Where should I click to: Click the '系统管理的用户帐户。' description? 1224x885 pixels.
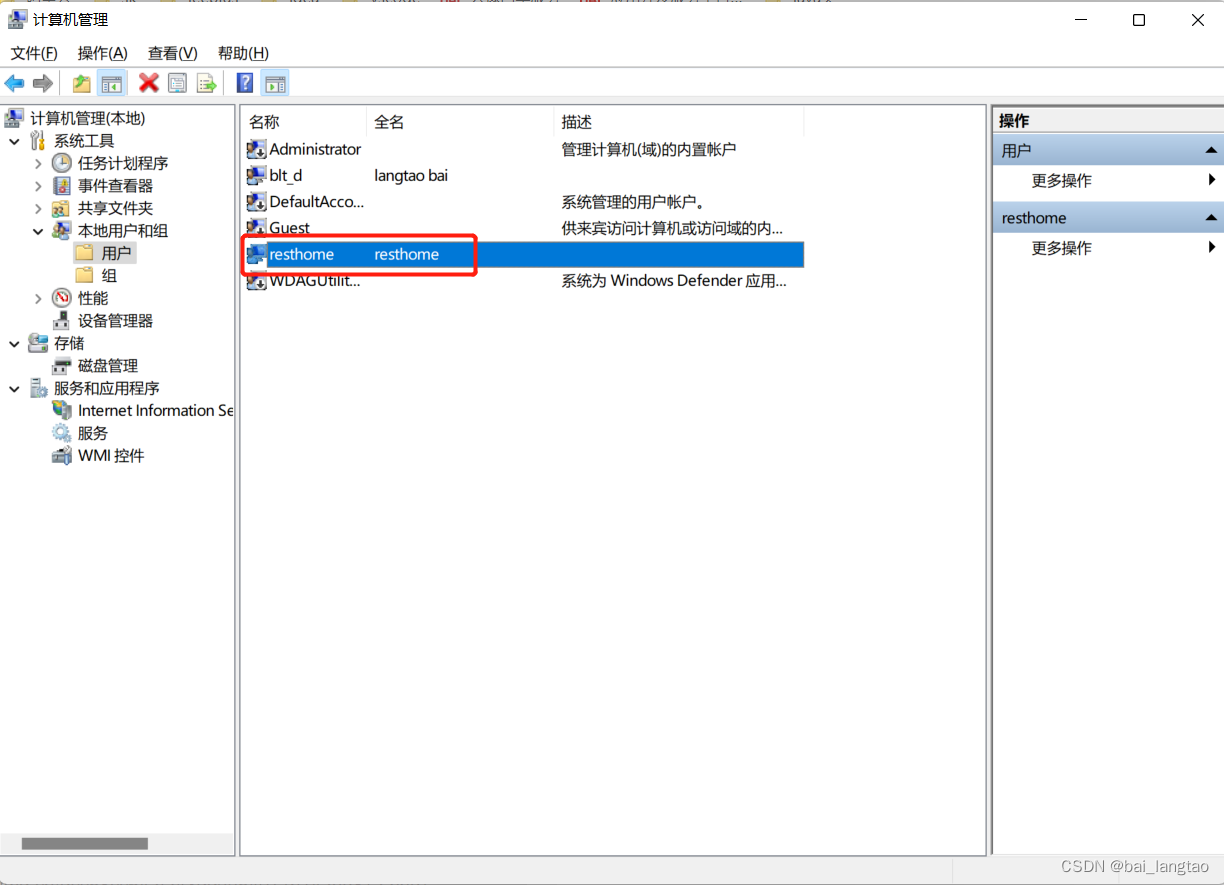634,202
